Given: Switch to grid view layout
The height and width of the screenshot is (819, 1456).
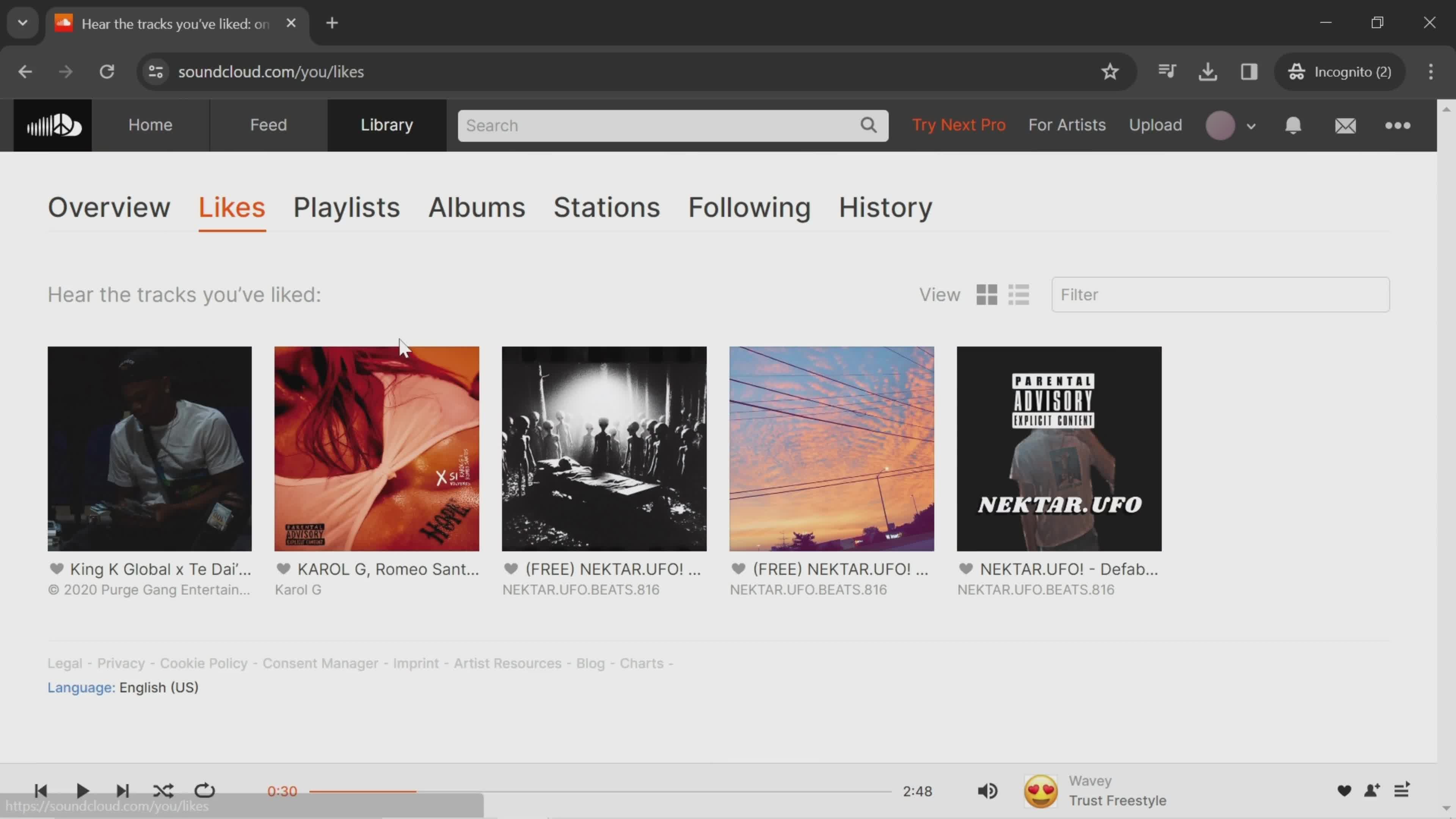Looking at the screenshot, I should (987, 293).
